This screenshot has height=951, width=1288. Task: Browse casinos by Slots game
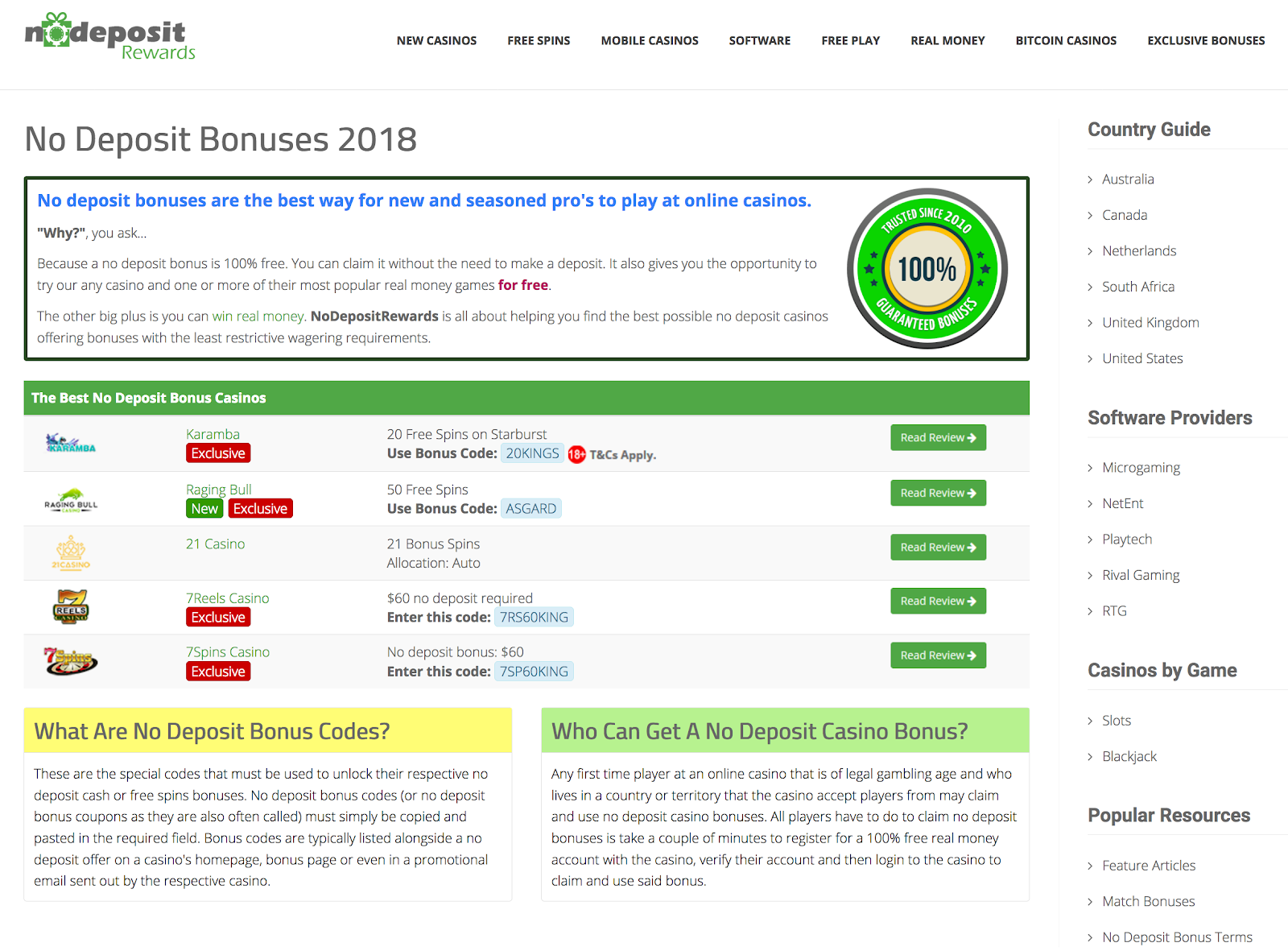point(1117,721)
